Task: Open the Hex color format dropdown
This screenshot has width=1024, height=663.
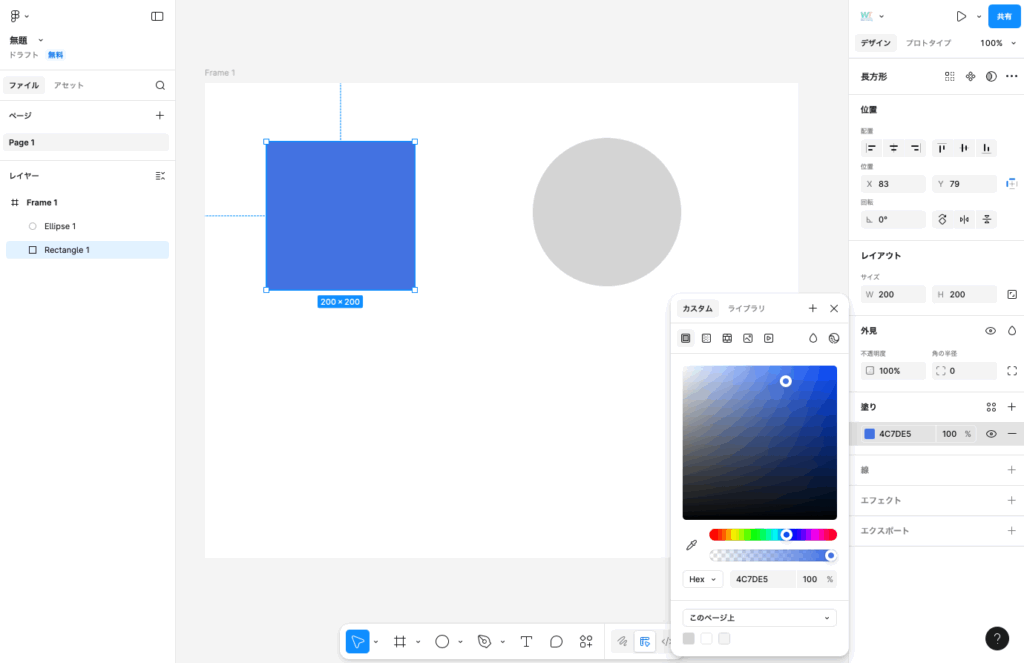Action: click(703, 579)
